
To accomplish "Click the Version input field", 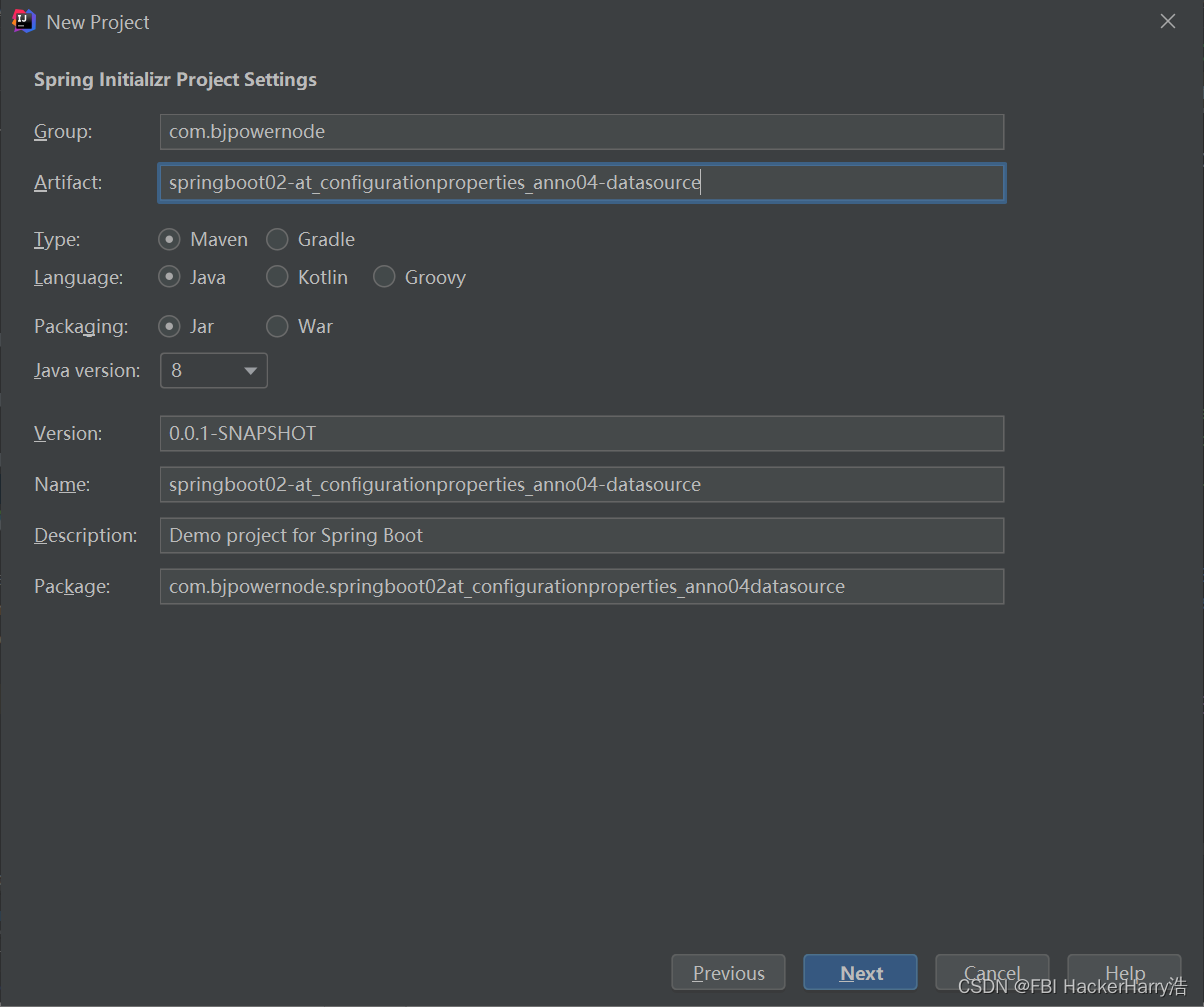I will 581,433.
